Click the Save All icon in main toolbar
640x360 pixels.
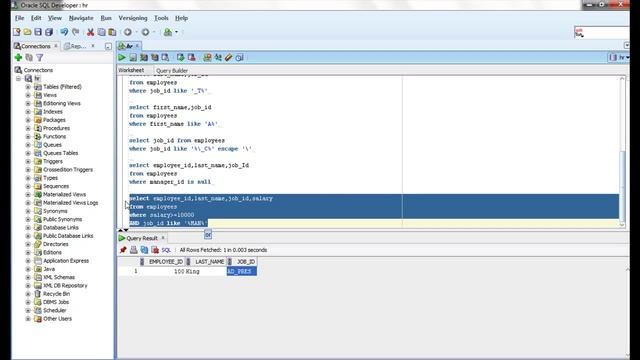point(49,32)
